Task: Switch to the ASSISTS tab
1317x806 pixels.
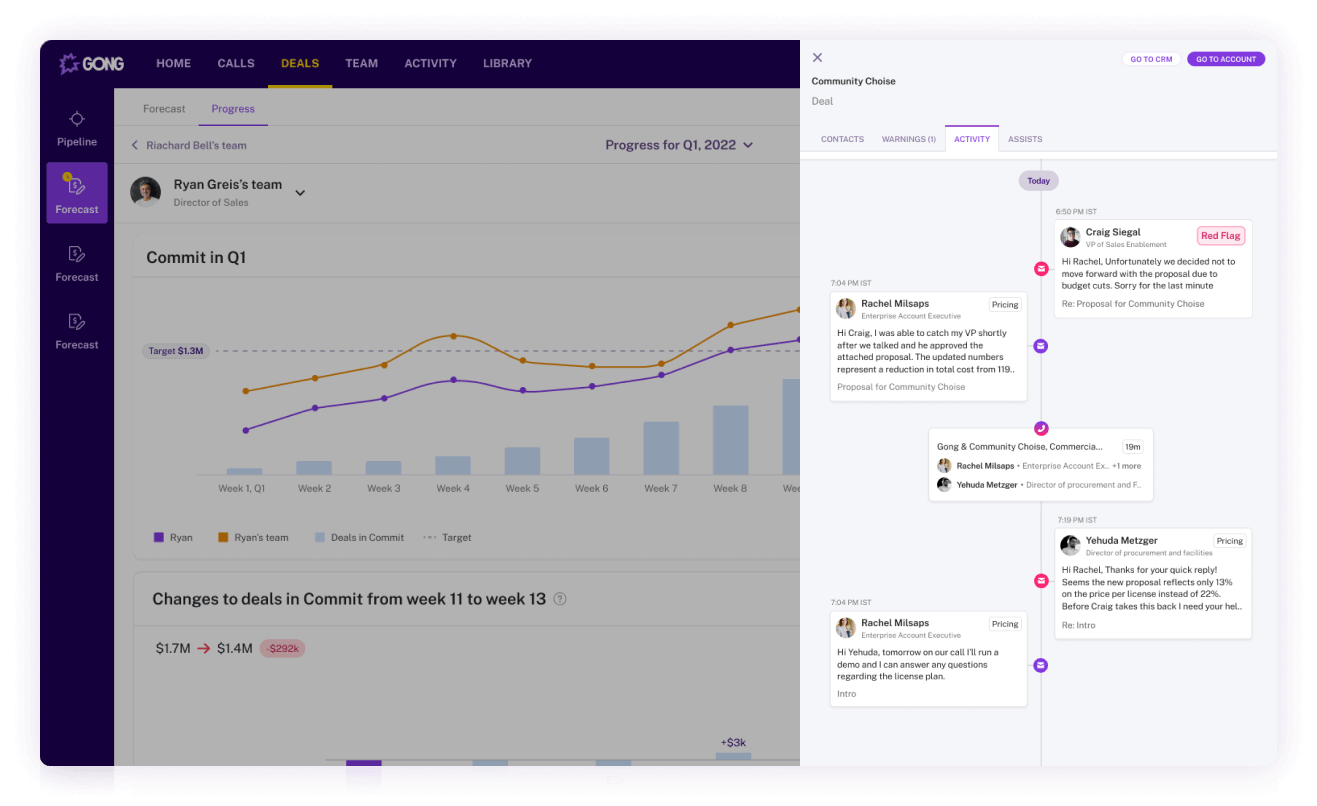Action: [x=1025, y=139]
